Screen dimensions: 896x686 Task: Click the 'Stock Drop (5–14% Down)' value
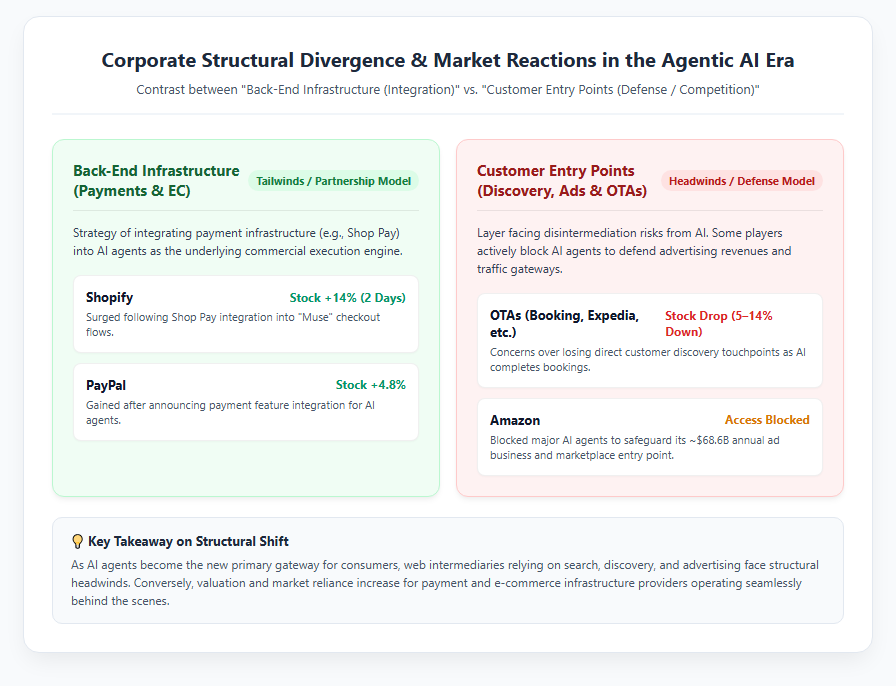[719, 324]
